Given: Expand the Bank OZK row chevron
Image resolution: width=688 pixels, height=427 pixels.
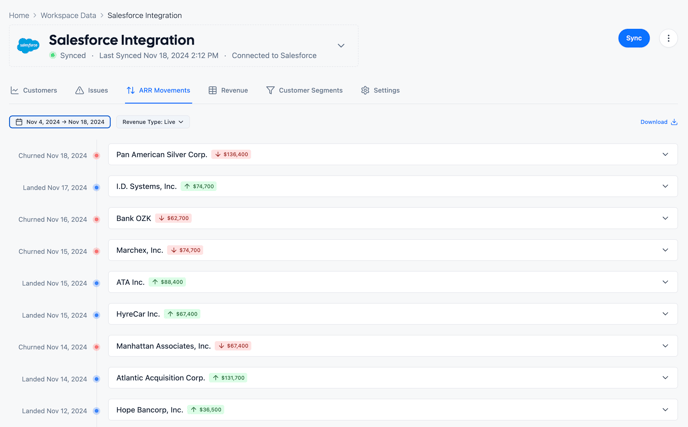Looking at the screenshot, I should click(665, 218).
